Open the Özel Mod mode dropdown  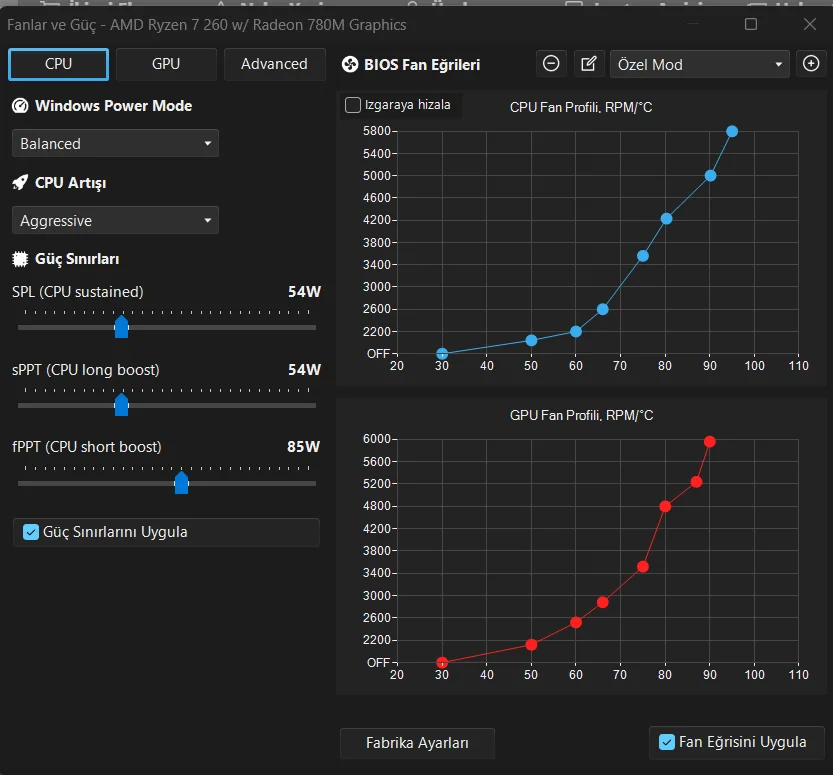[700, 64]
